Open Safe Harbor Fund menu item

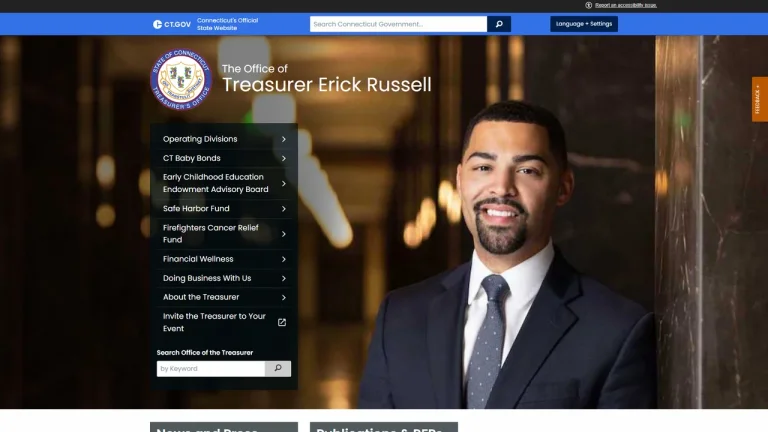pos(196,209)
